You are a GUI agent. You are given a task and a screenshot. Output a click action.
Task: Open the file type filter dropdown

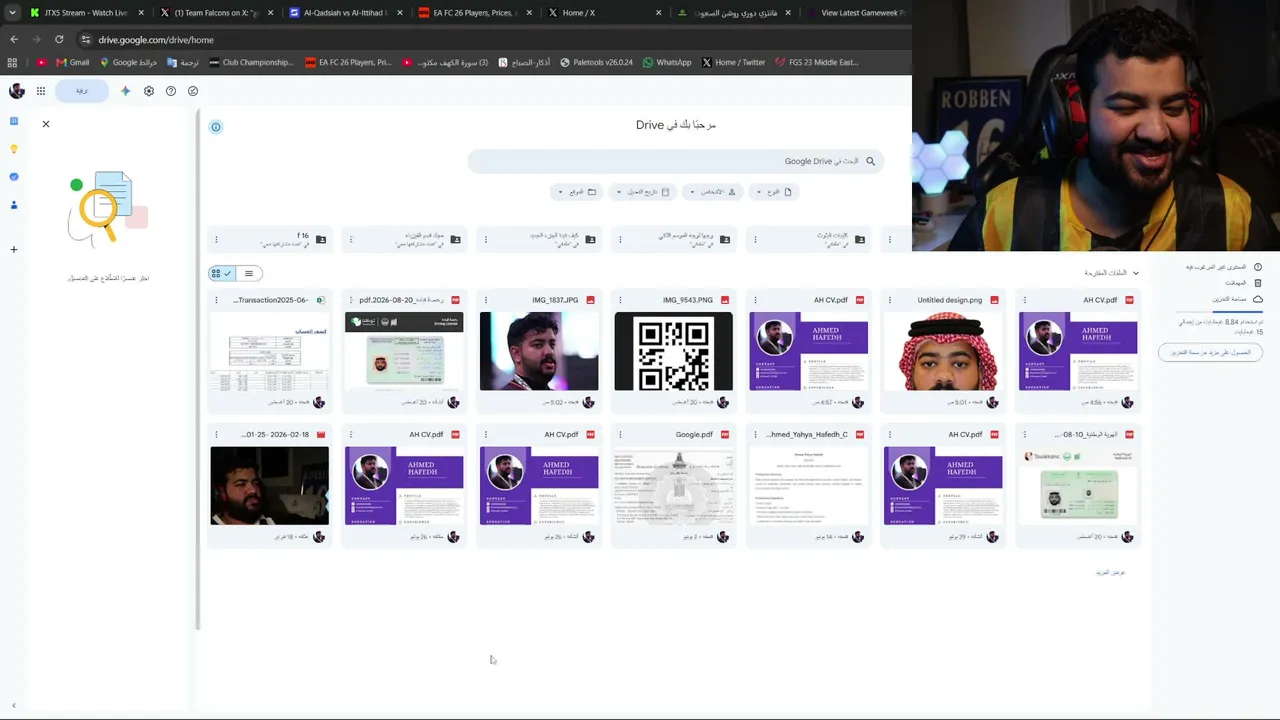[774, 192]
